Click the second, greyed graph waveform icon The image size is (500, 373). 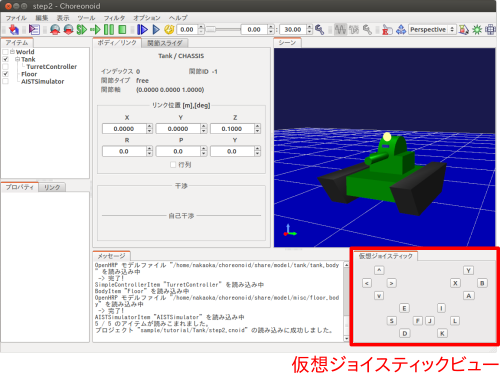coord(354,30)
